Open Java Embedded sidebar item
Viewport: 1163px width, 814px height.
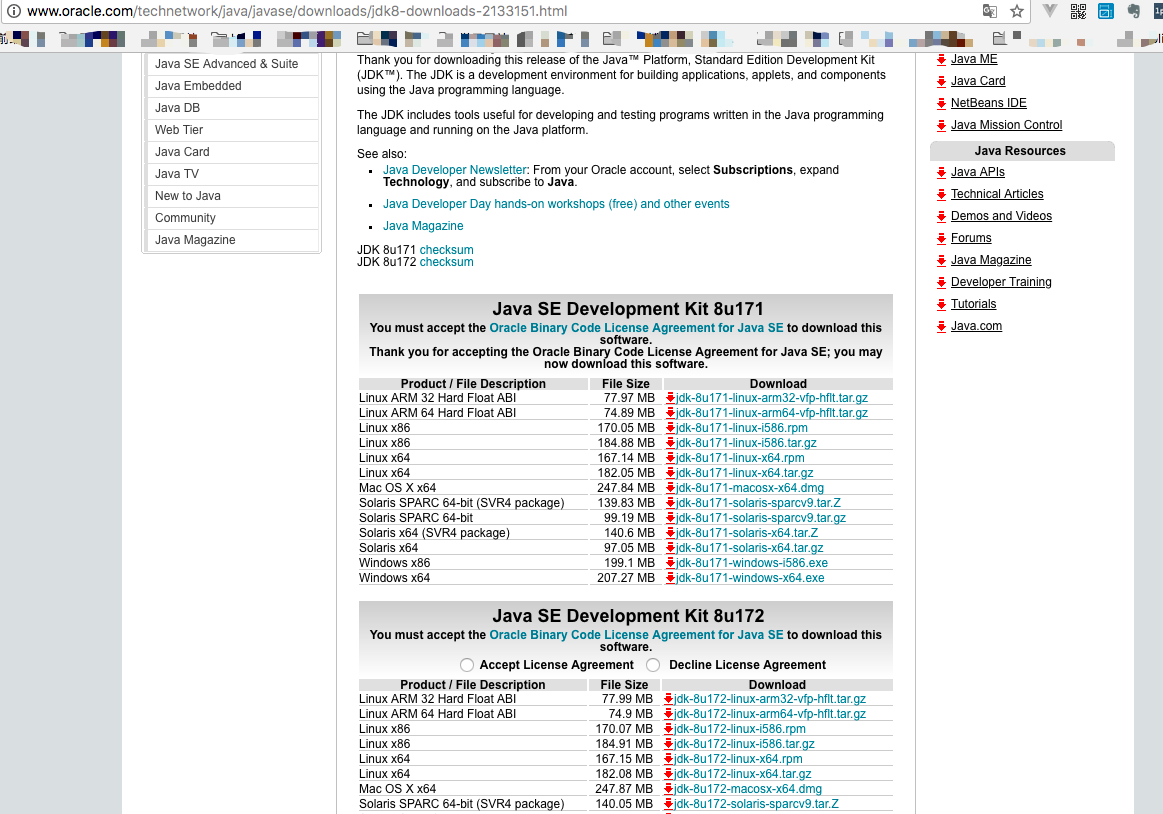(233, 86)
